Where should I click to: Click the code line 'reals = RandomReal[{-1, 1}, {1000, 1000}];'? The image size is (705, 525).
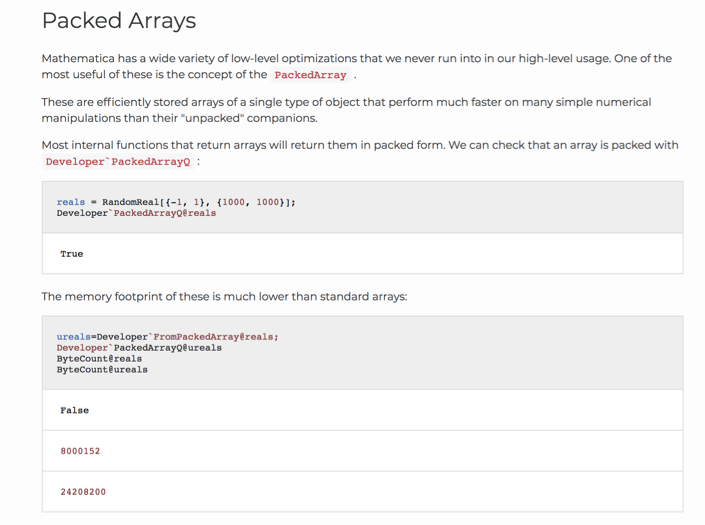[176, 202]
